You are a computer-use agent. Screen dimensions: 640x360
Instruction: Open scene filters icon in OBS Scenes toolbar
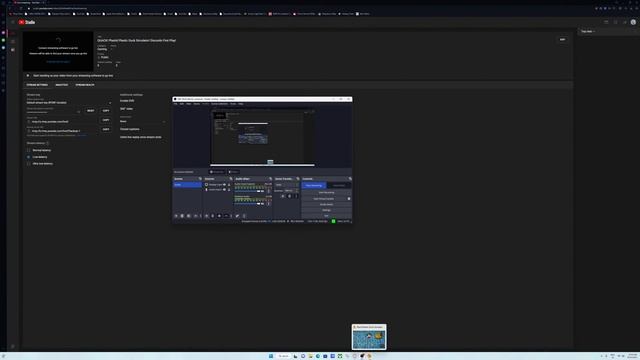(189, 216)
